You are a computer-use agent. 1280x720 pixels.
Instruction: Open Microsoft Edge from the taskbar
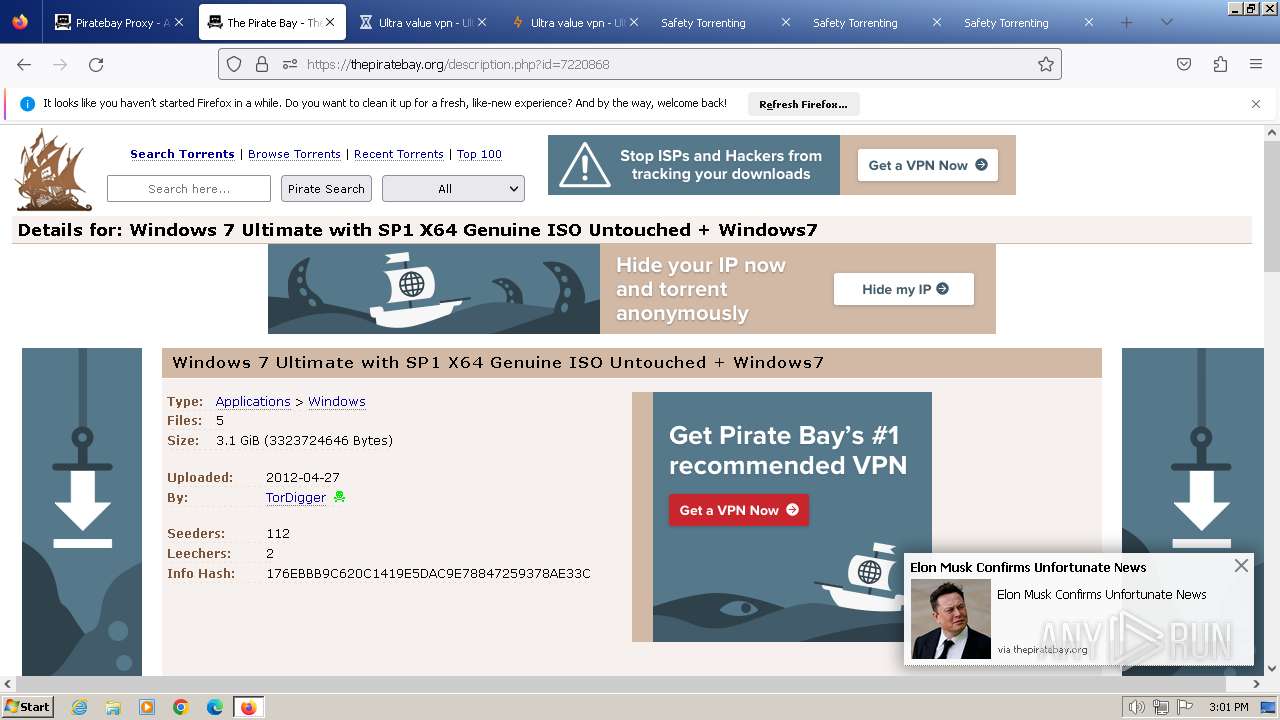coord(215,707)
